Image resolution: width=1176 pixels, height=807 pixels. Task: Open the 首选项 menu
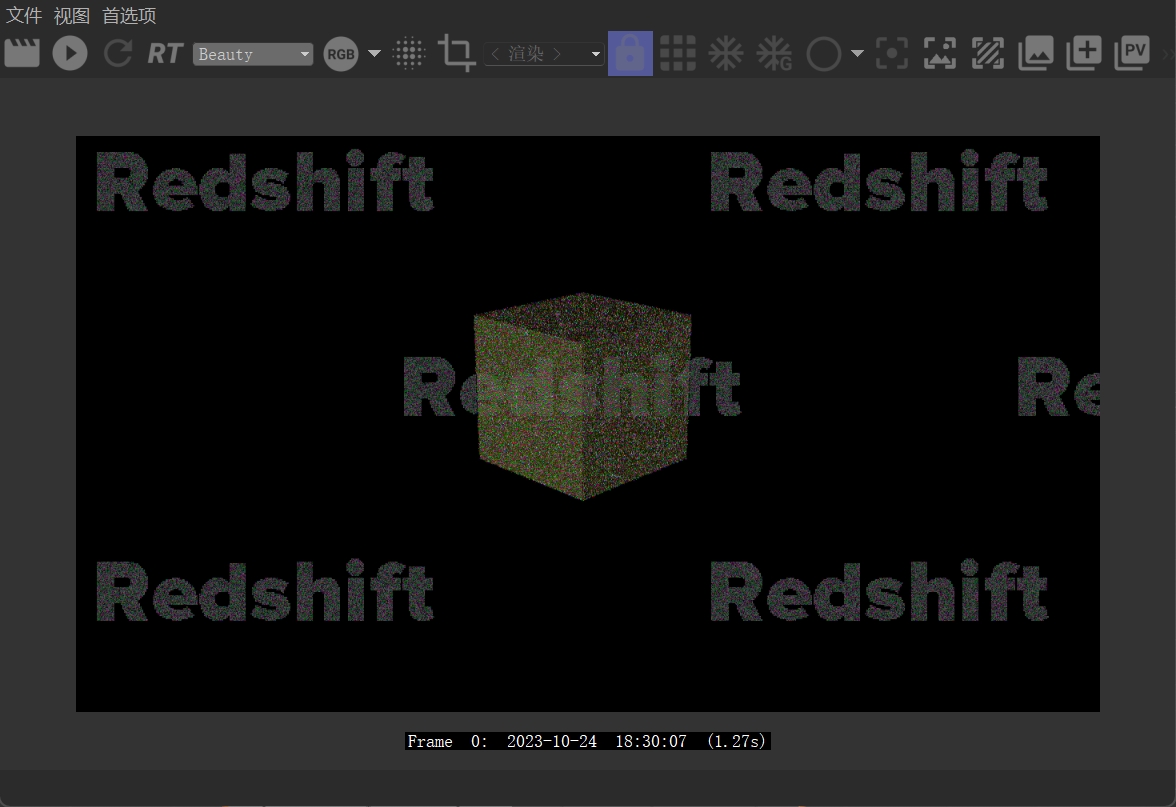point(129,16)
